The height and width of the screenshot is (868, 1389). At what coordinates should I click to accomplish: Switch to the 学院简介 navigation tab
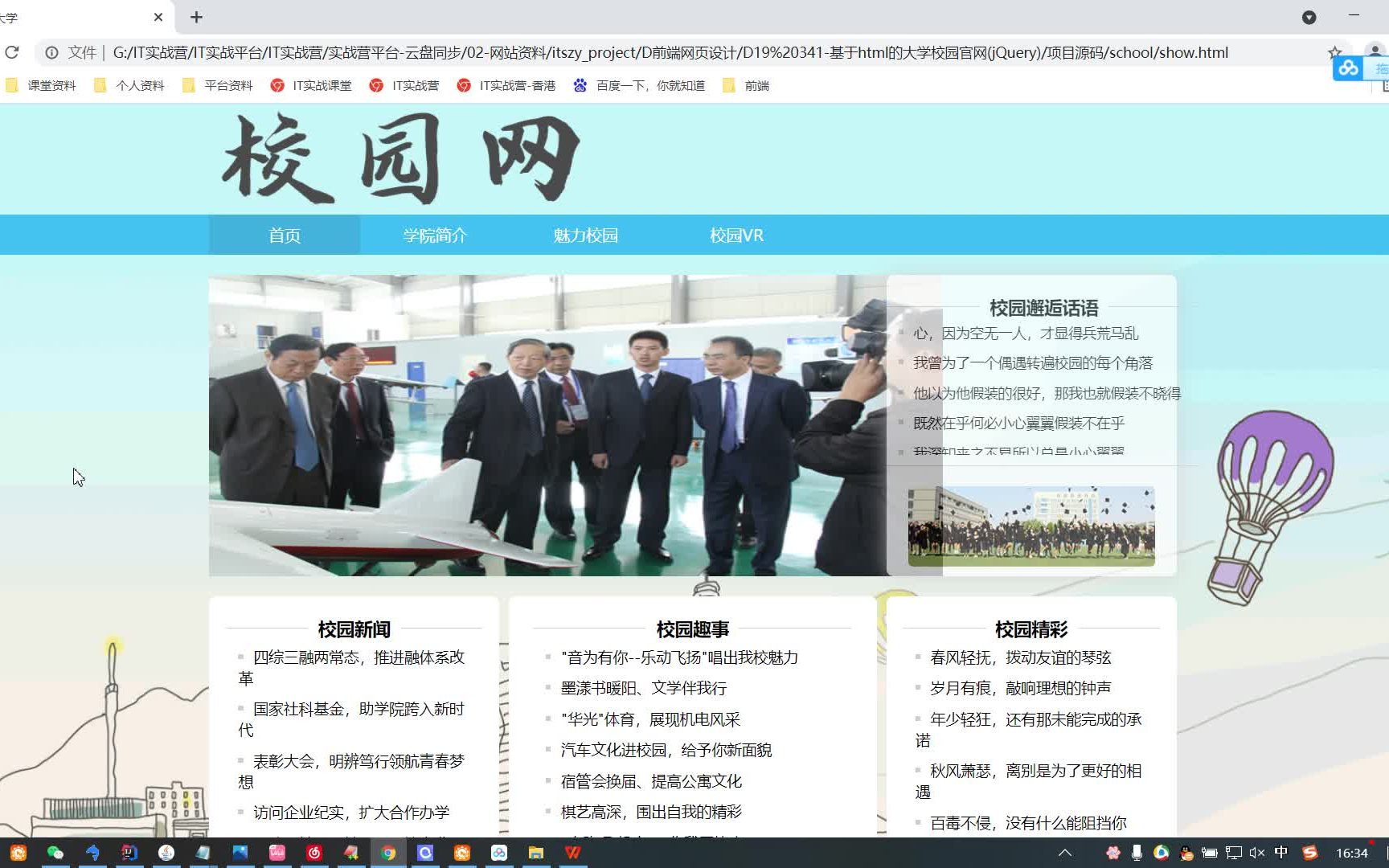click(435, 235)
